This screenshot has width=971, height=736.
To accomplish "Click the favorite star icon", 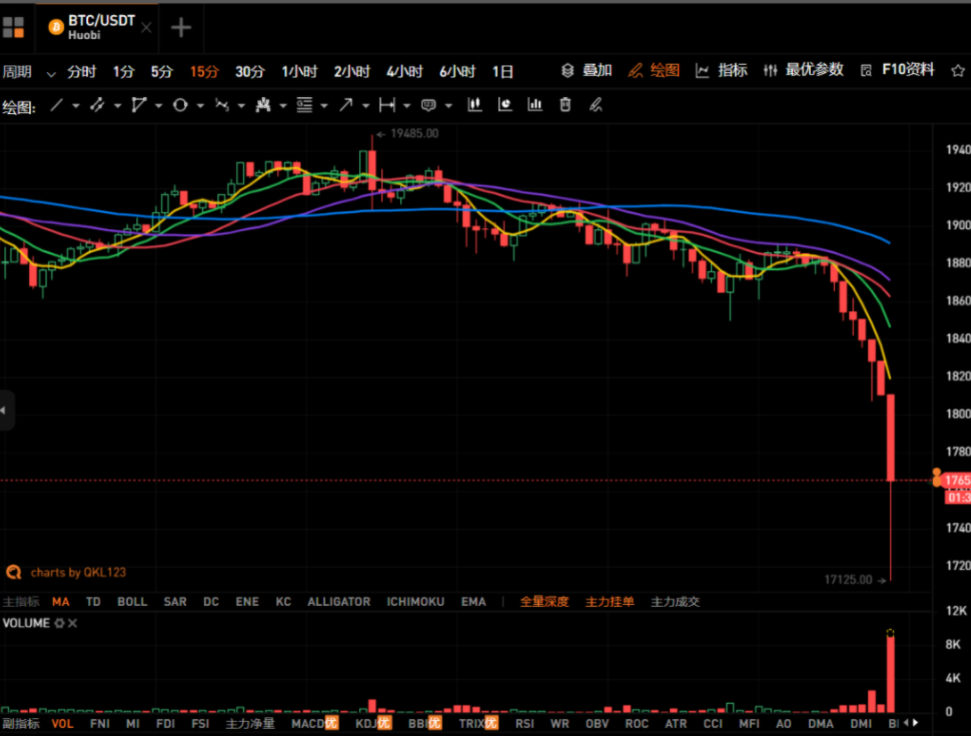I will pyautogui.click(x=958, y=71).
